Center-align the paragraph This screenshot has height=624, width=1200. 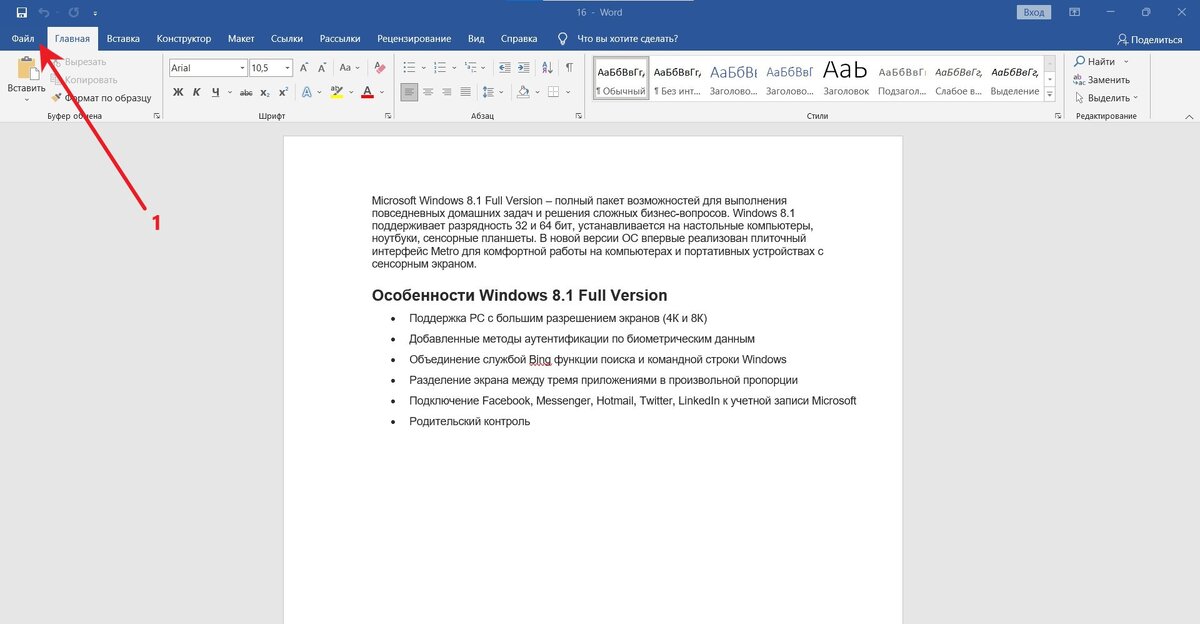pos(428,92)
